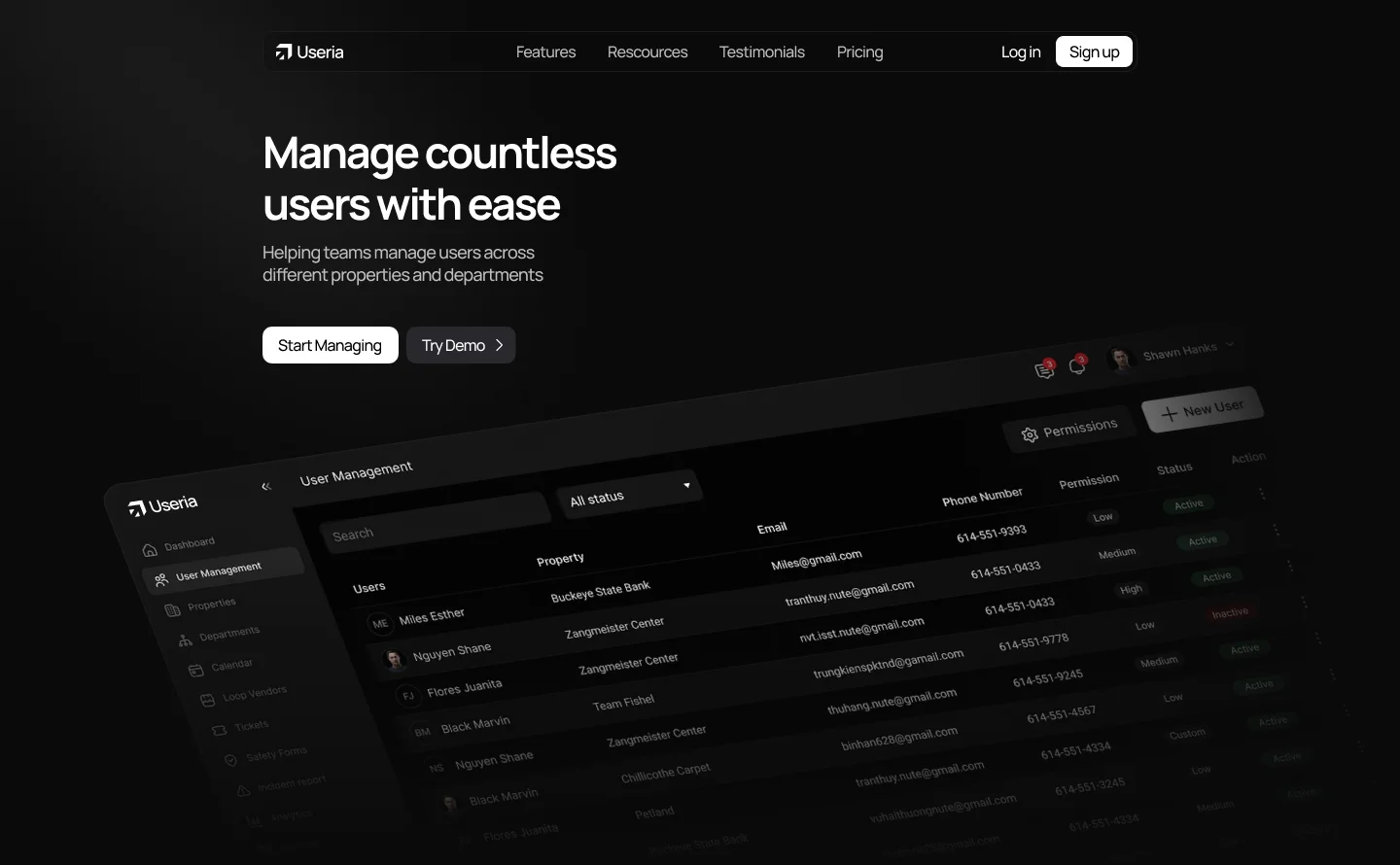1400x865 pixels.
Task: Click the User Management people icon in sidebar
Action: [161, 580]
